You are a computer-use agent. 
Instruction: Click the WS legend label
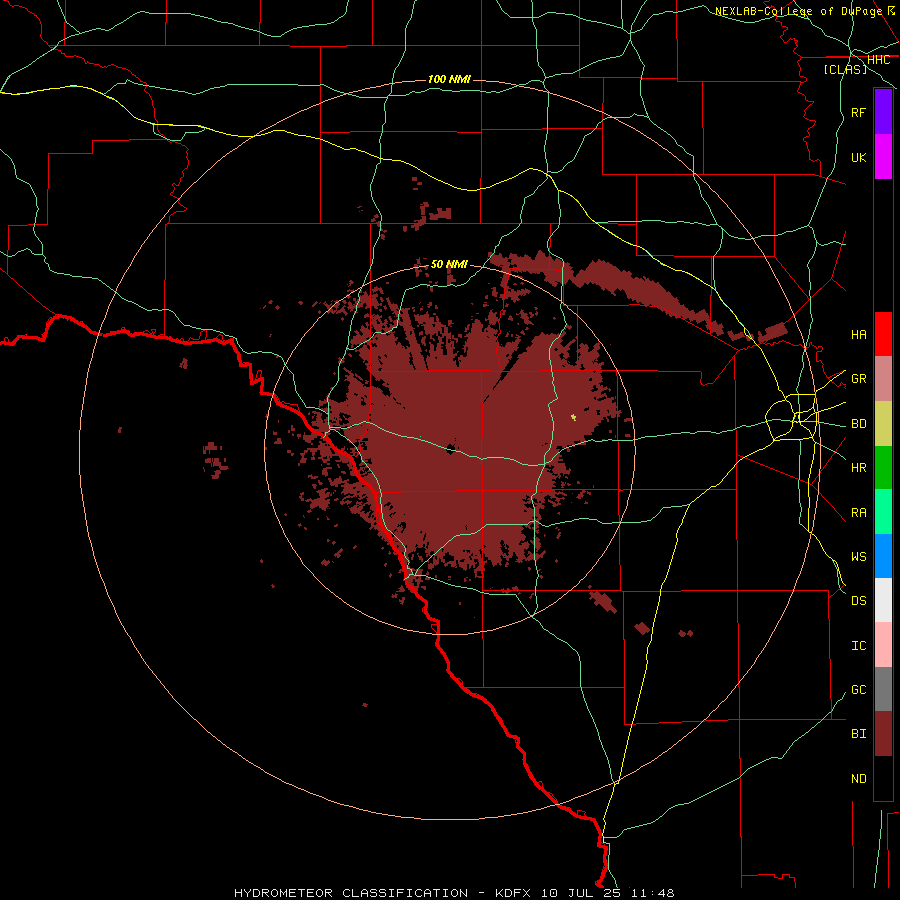click(858, 557)
